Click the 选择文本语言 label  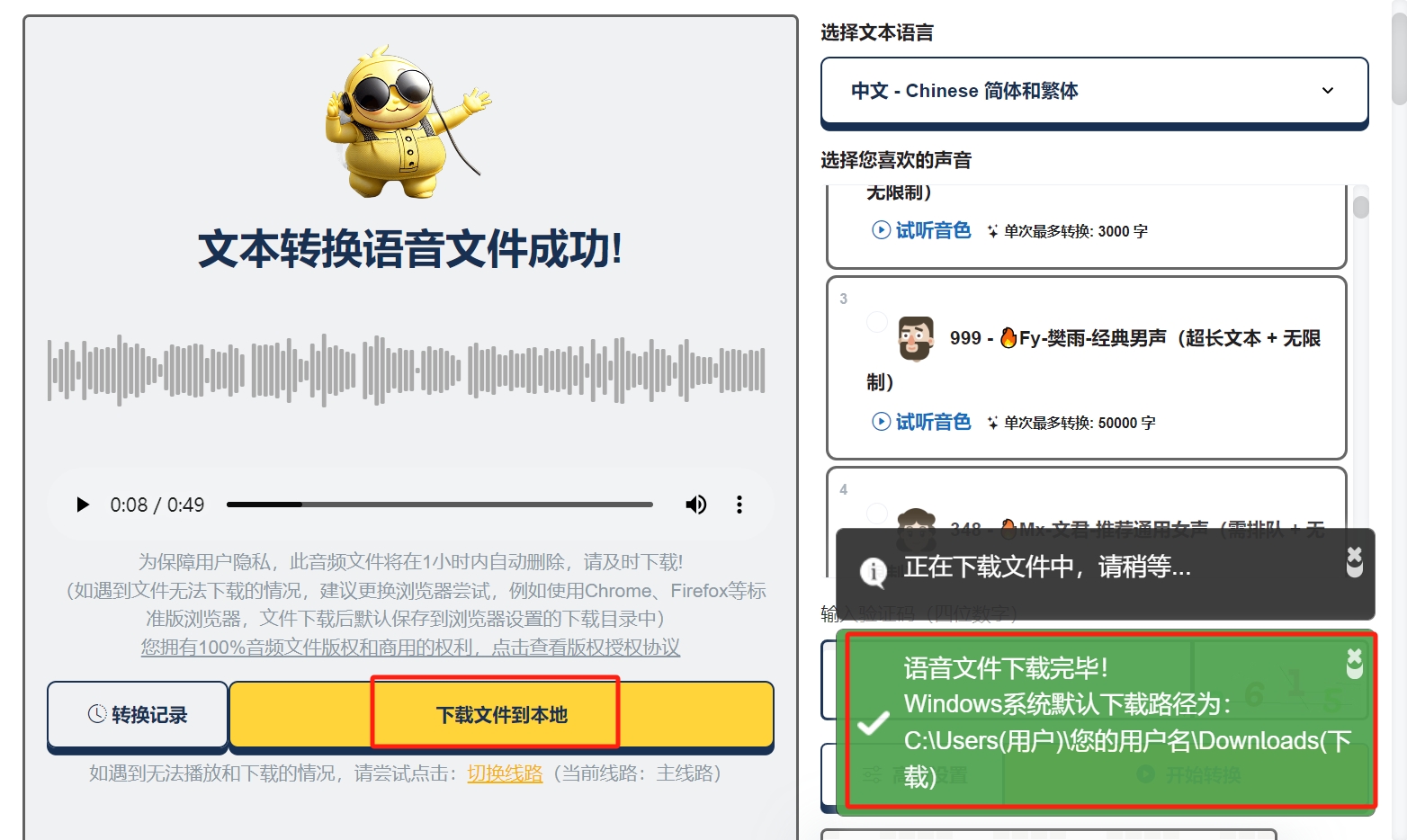pos(877,32)
